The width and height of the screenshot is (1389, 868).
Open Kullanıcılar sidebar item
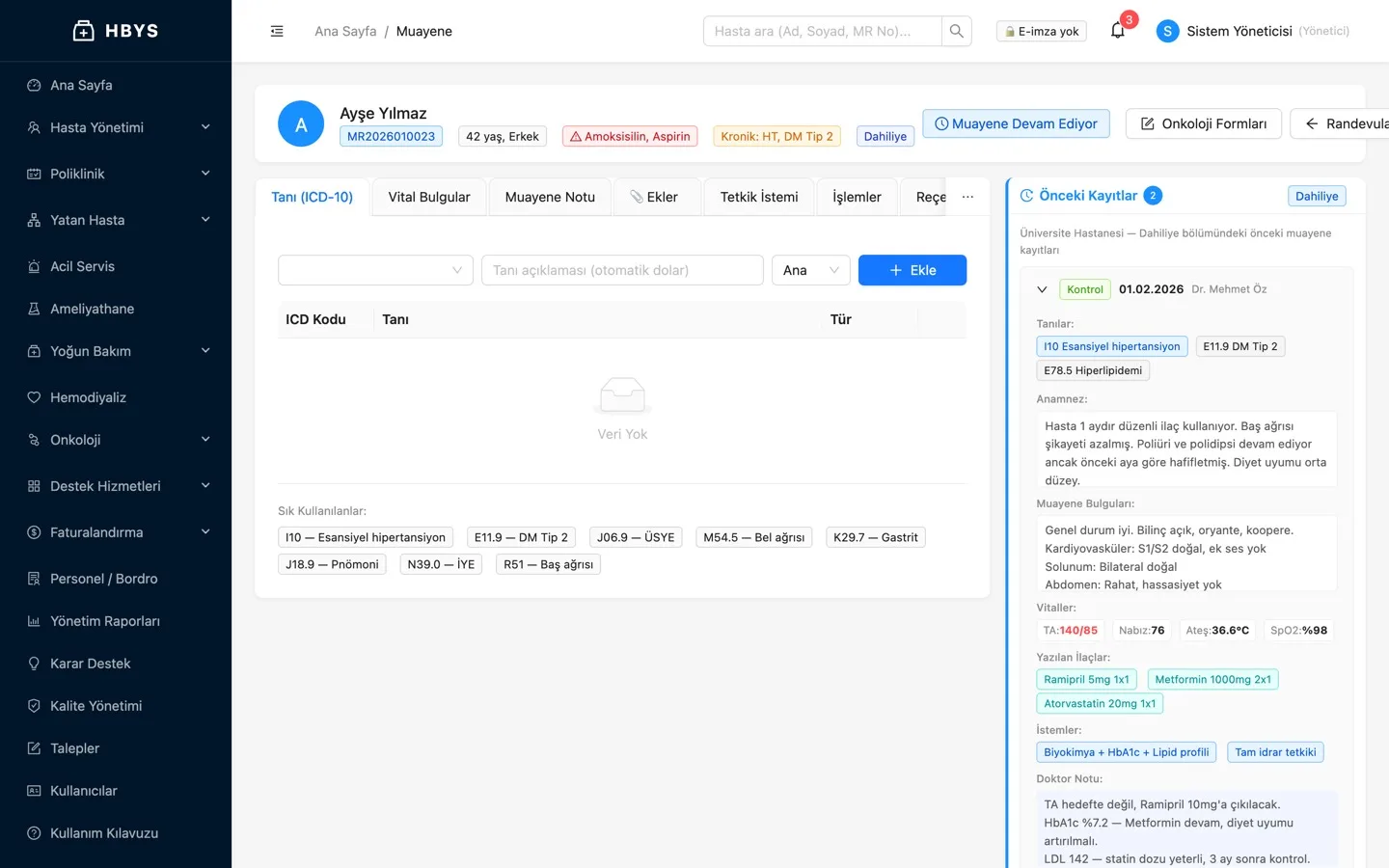(116, 791)
